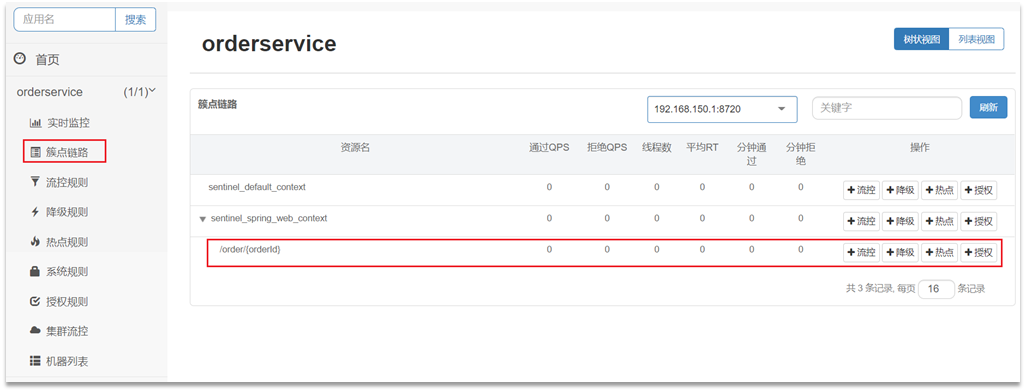
Task: Click the 拒绝QPS column header
Action: (x=607, y=148)
